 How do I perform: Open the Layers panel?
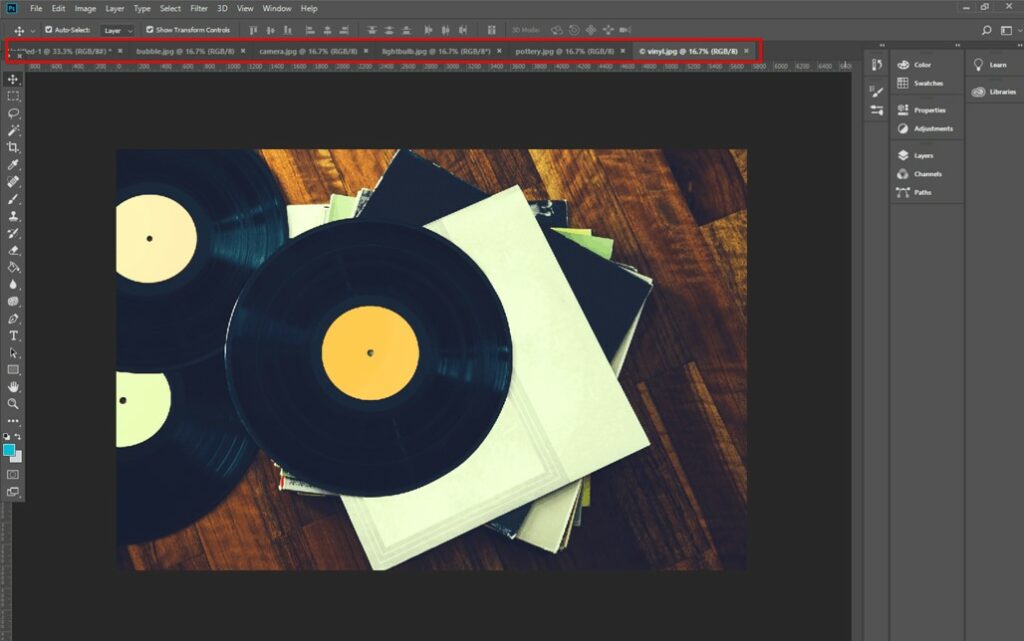click(922, 156)
